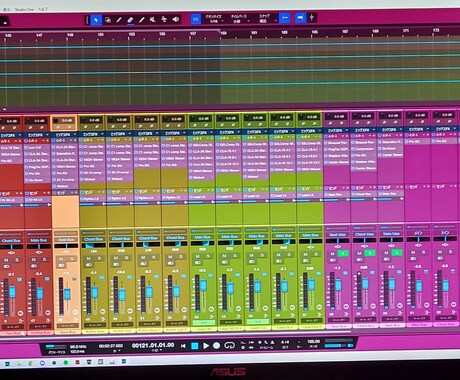The image size is (460, 380).
Task: Click the 105.00 tempo field
Action: point(314,342)
